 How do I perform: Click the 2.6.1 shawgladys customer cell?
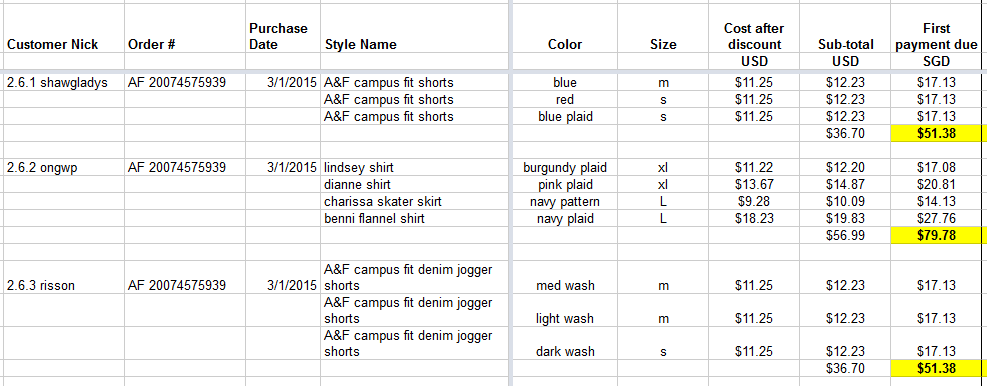[63, 82]
